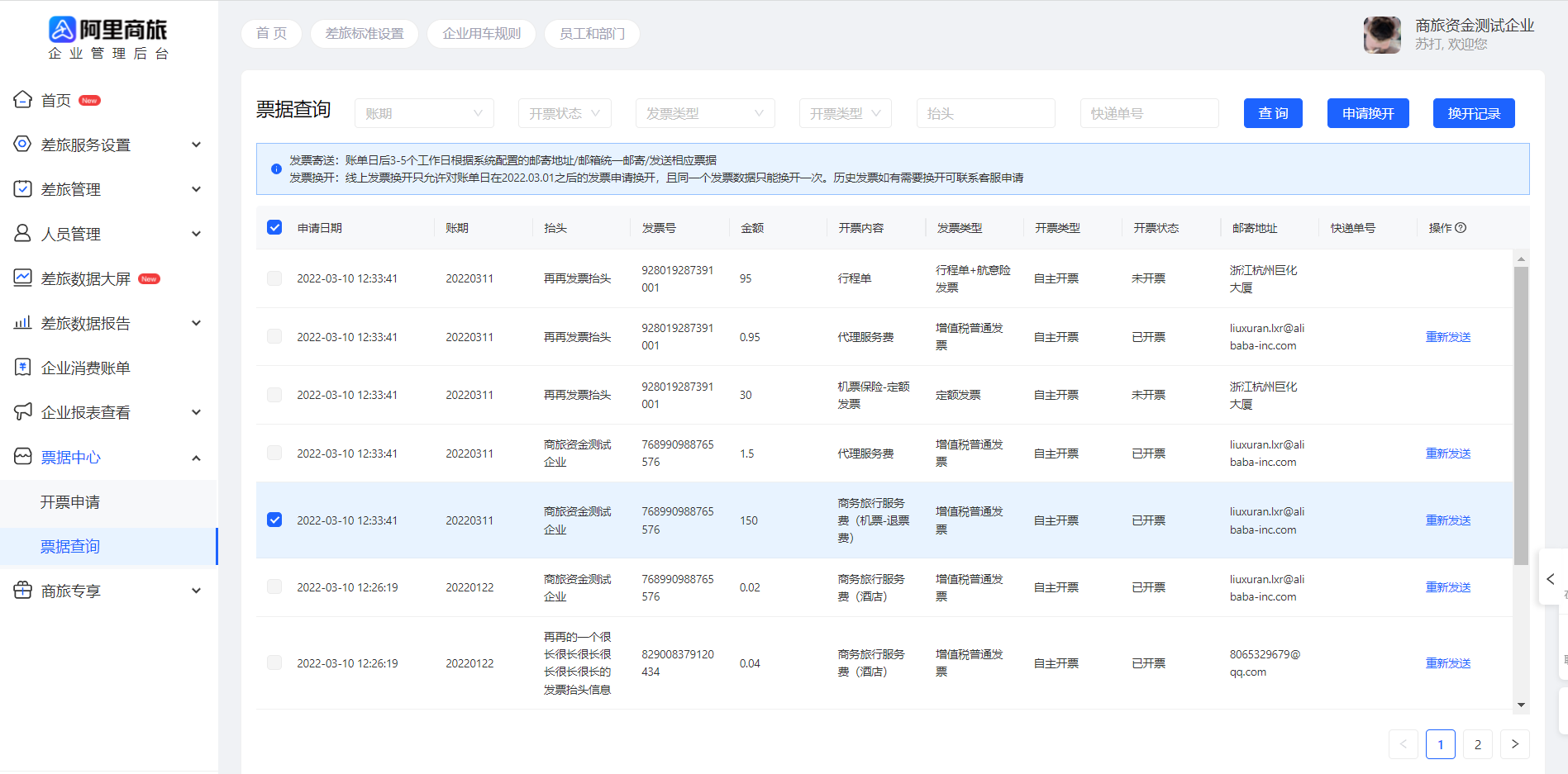Open the 开票状态 dropdown filter

tap(565, 113)
